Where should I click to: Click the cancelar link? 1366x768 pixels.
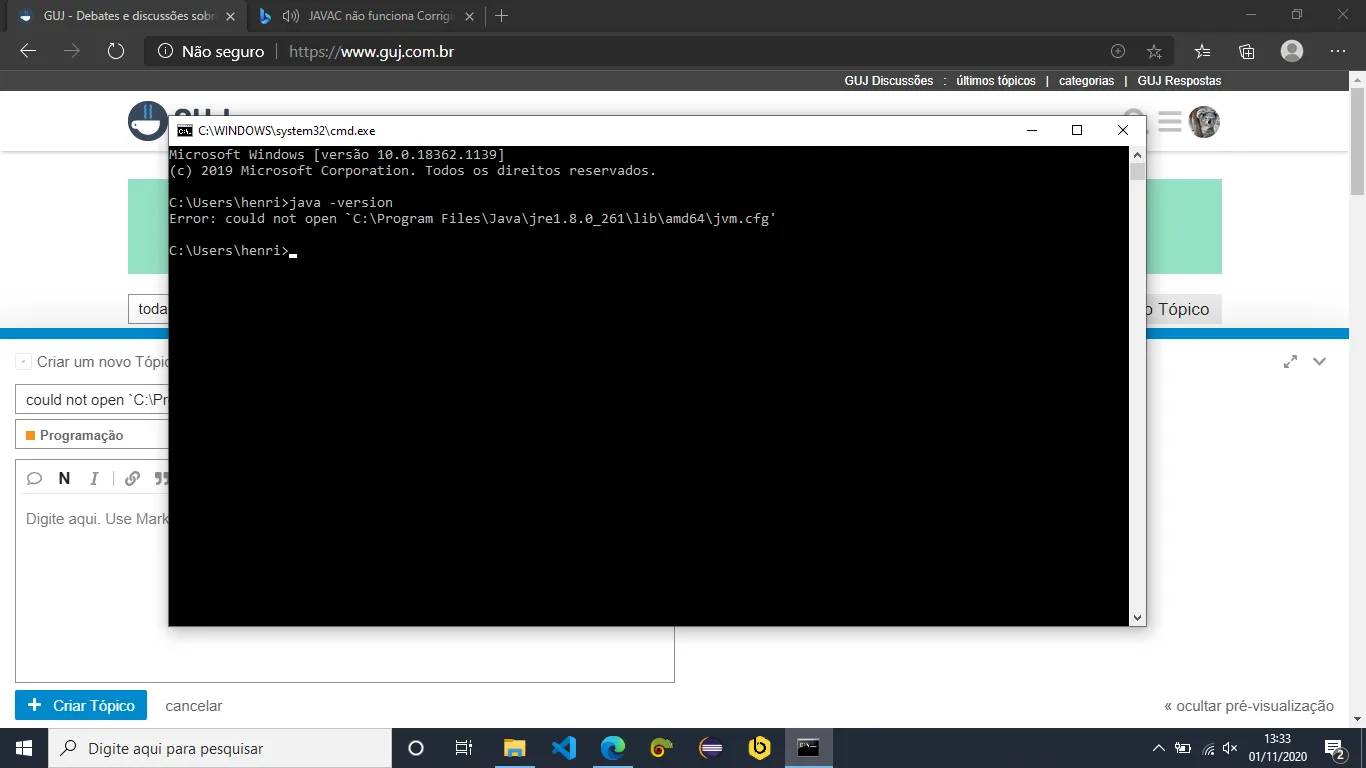pyautogui.click(x=194, y=706)
